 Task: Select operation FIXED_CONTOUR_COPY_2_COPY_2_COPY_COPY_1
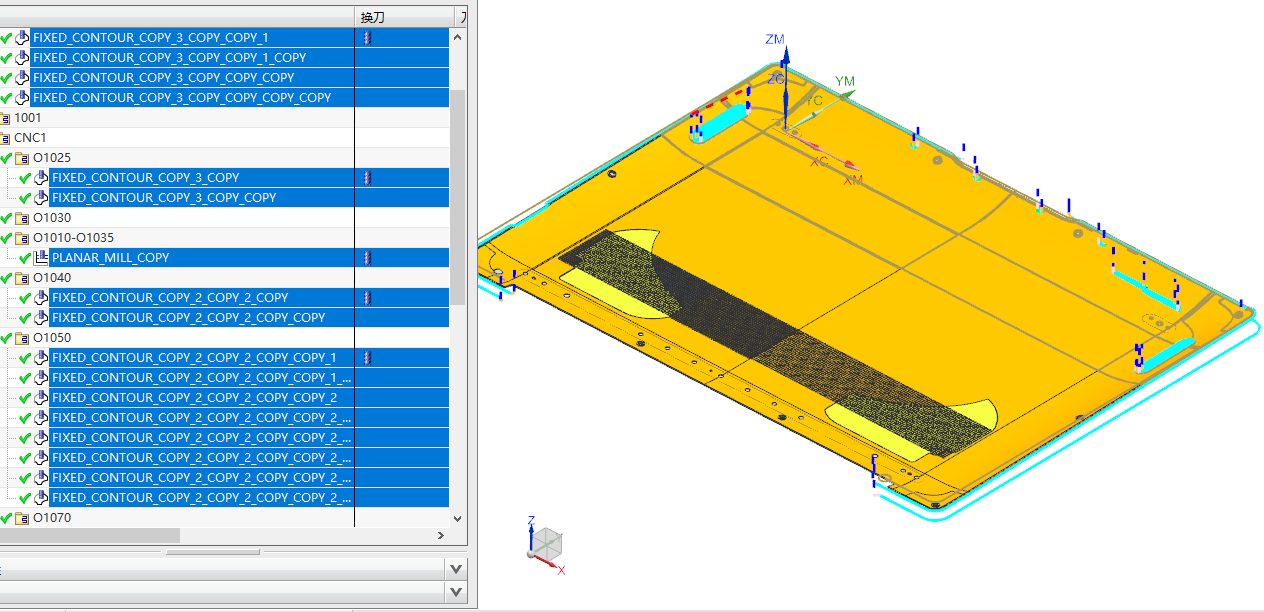[194, 358]
